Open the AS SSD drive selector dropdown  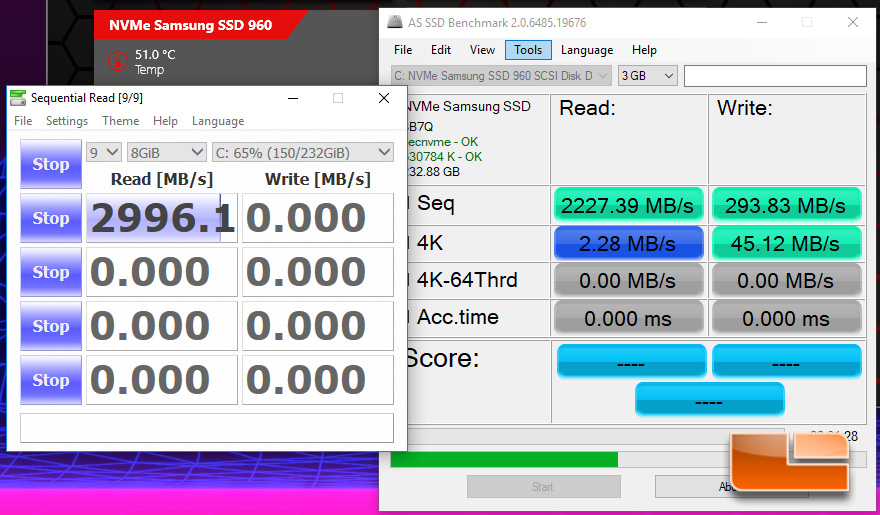[501, 76]
